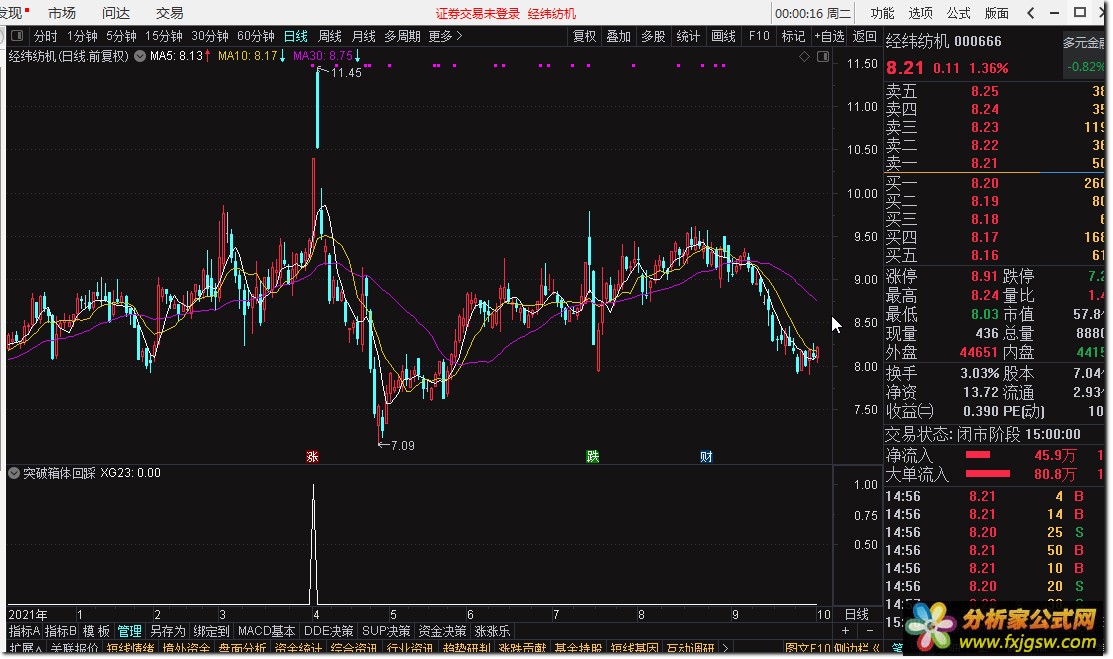Click the 返回 button
Image resolution: width=1113 pixels, height=659 pixels.
click(x=864, y=36)
